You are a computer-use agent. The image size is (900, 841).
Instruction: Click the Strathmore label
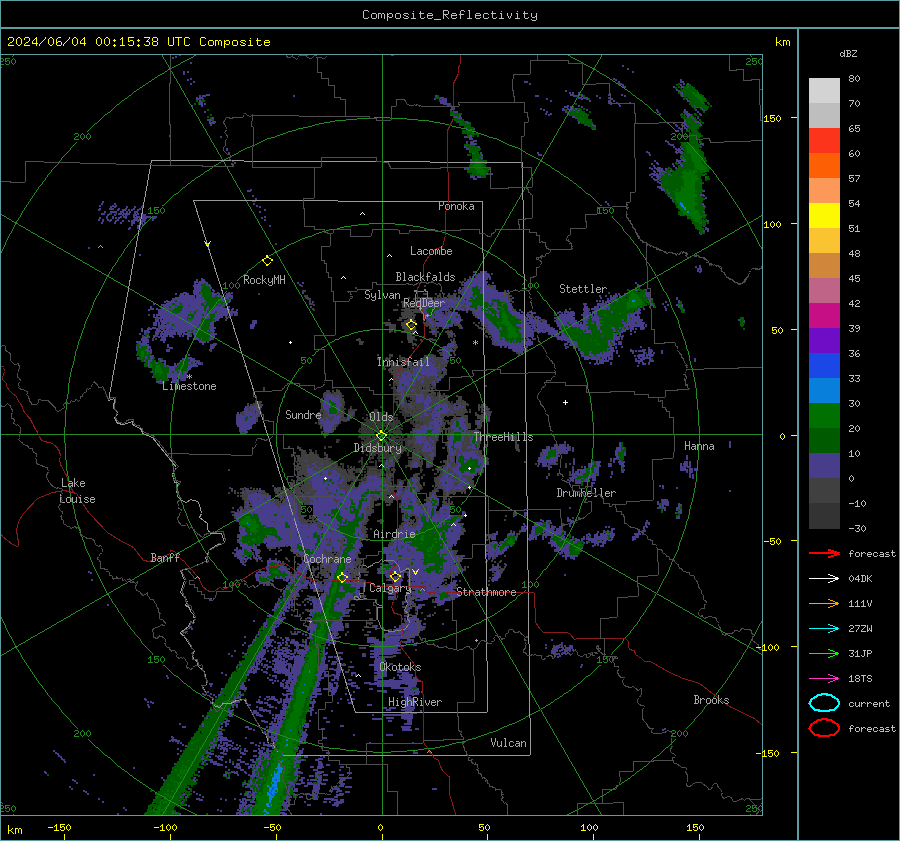(x=486, y=592)
